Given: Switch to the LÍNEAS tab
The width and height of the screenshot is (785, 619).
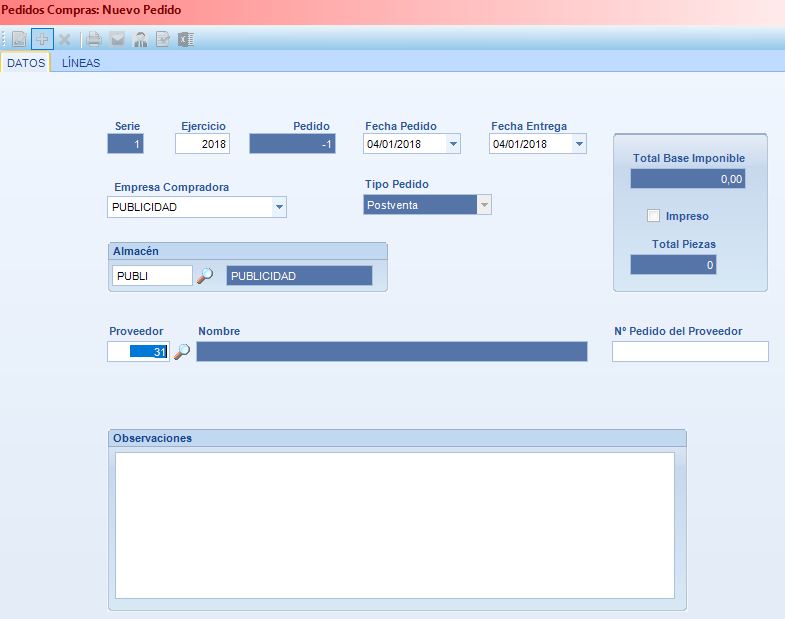Looking at the screenshot, I should click(x=81, y=62).
